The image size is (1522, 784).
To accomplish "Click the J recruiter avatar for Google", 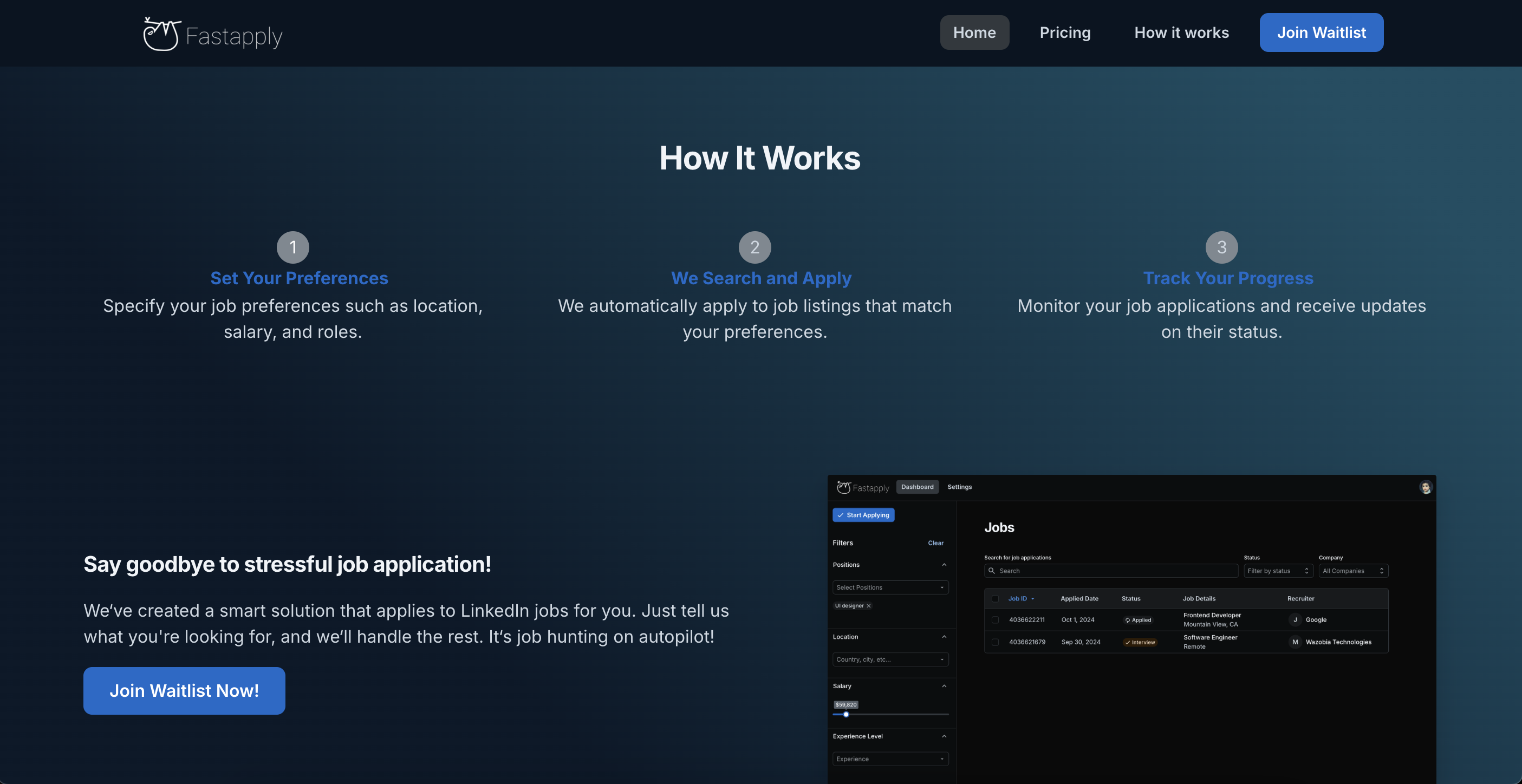I will (1295, 620).
